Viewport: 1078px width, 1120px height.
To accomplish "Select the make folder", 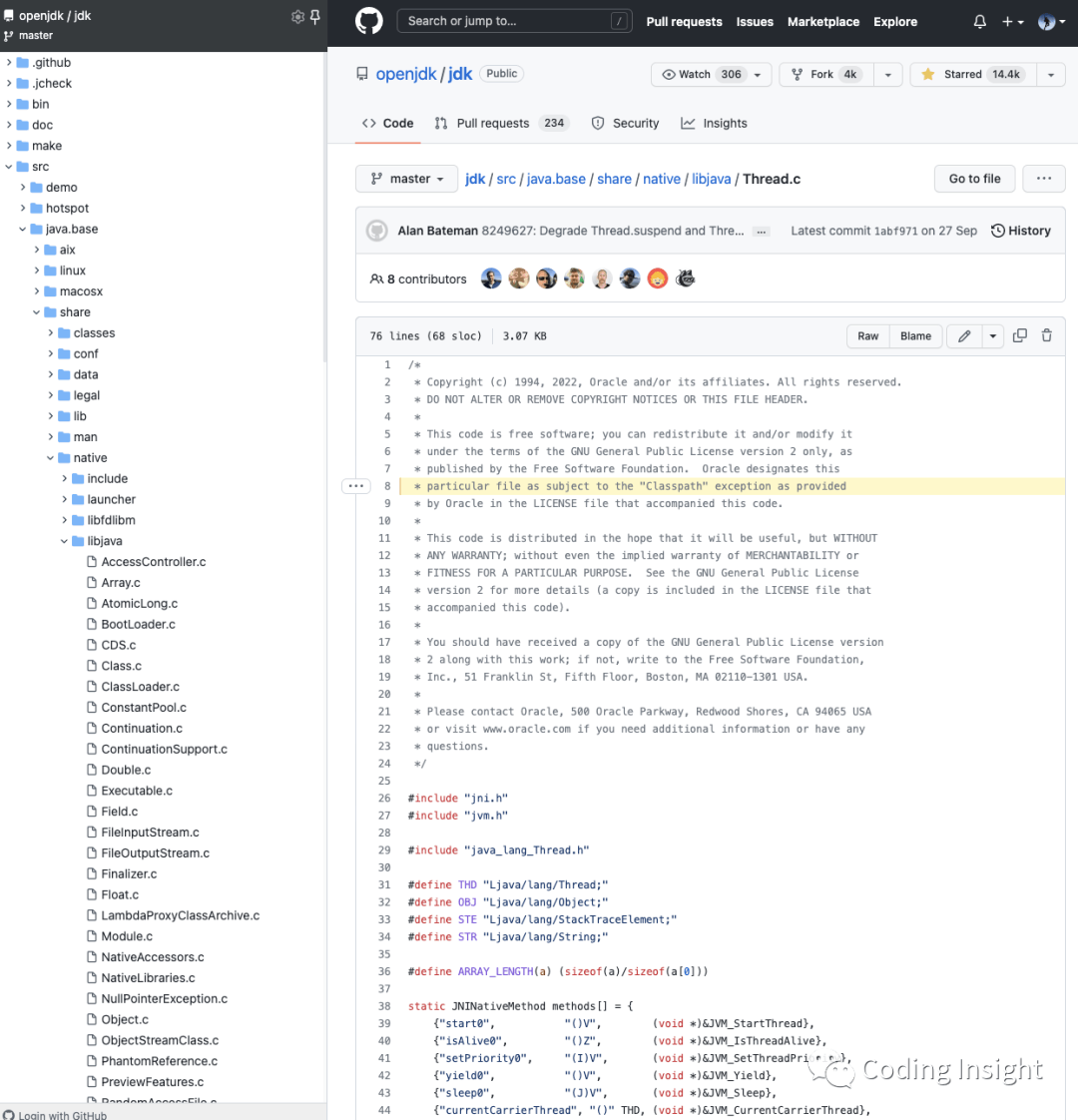I will [47, 146].
